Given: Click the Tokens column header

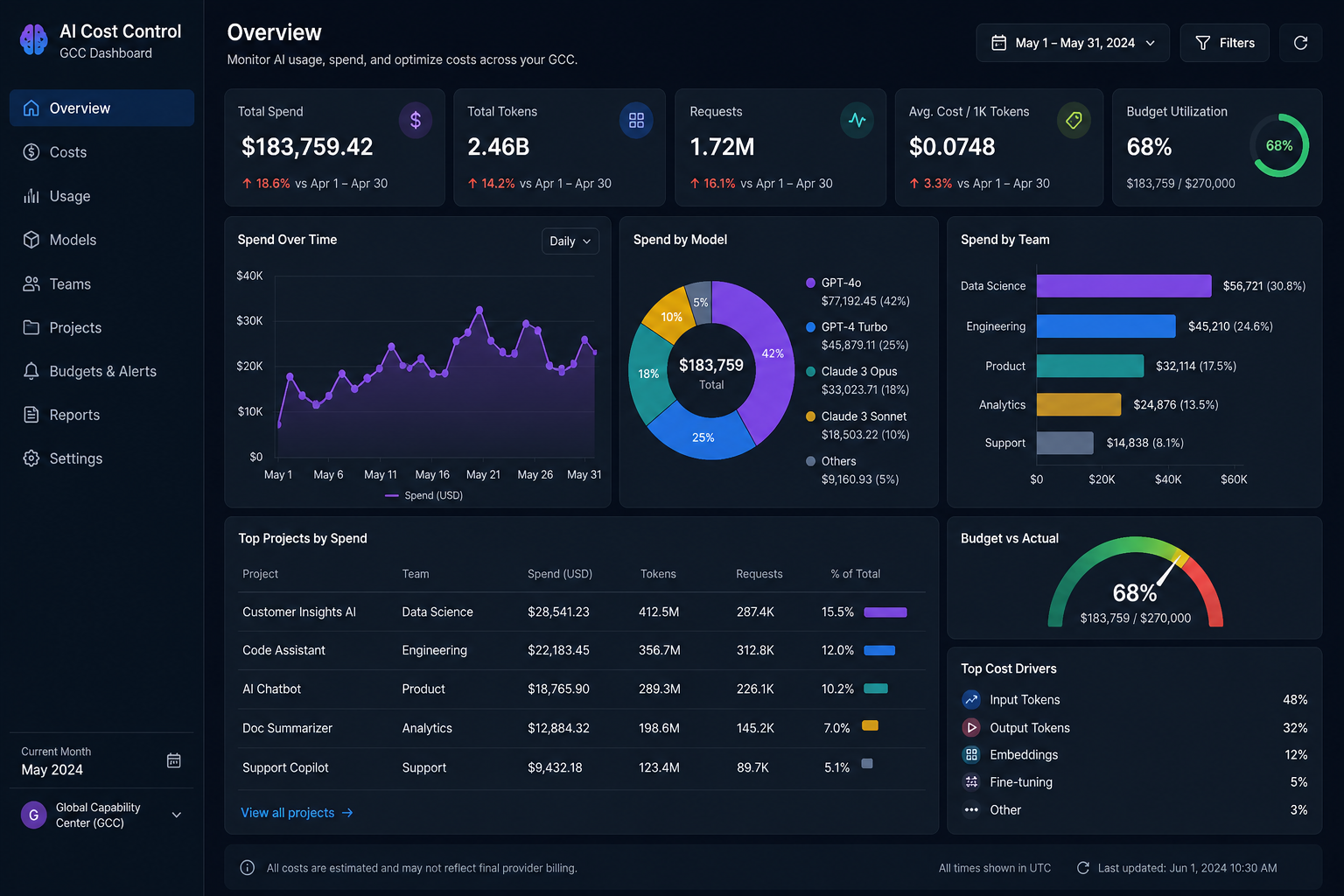Looking at the screenshot, I should click(658, 574).
